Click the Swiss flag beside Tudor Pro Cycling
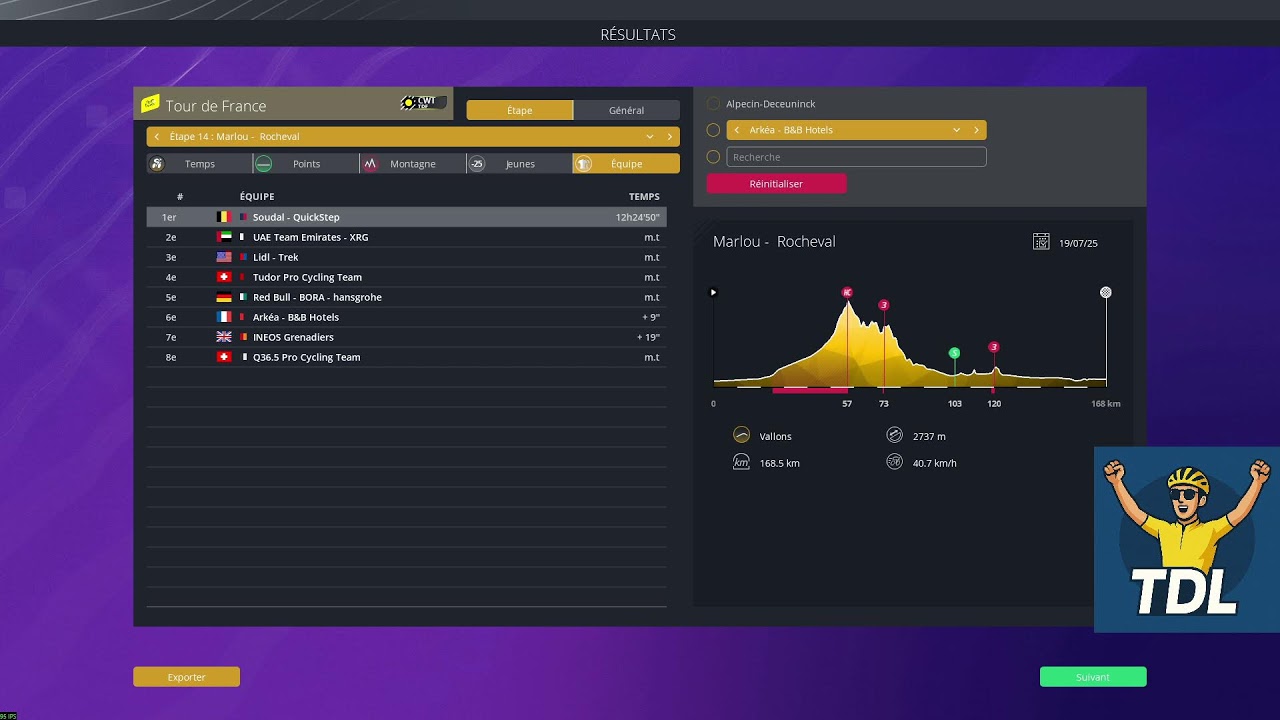The image size is (1280, 720). coord(224,277)
